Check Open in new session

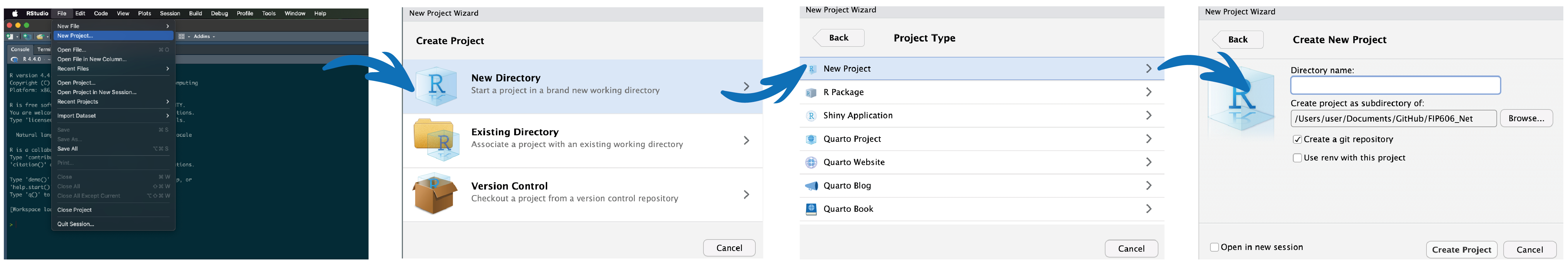click(1214, 247)
